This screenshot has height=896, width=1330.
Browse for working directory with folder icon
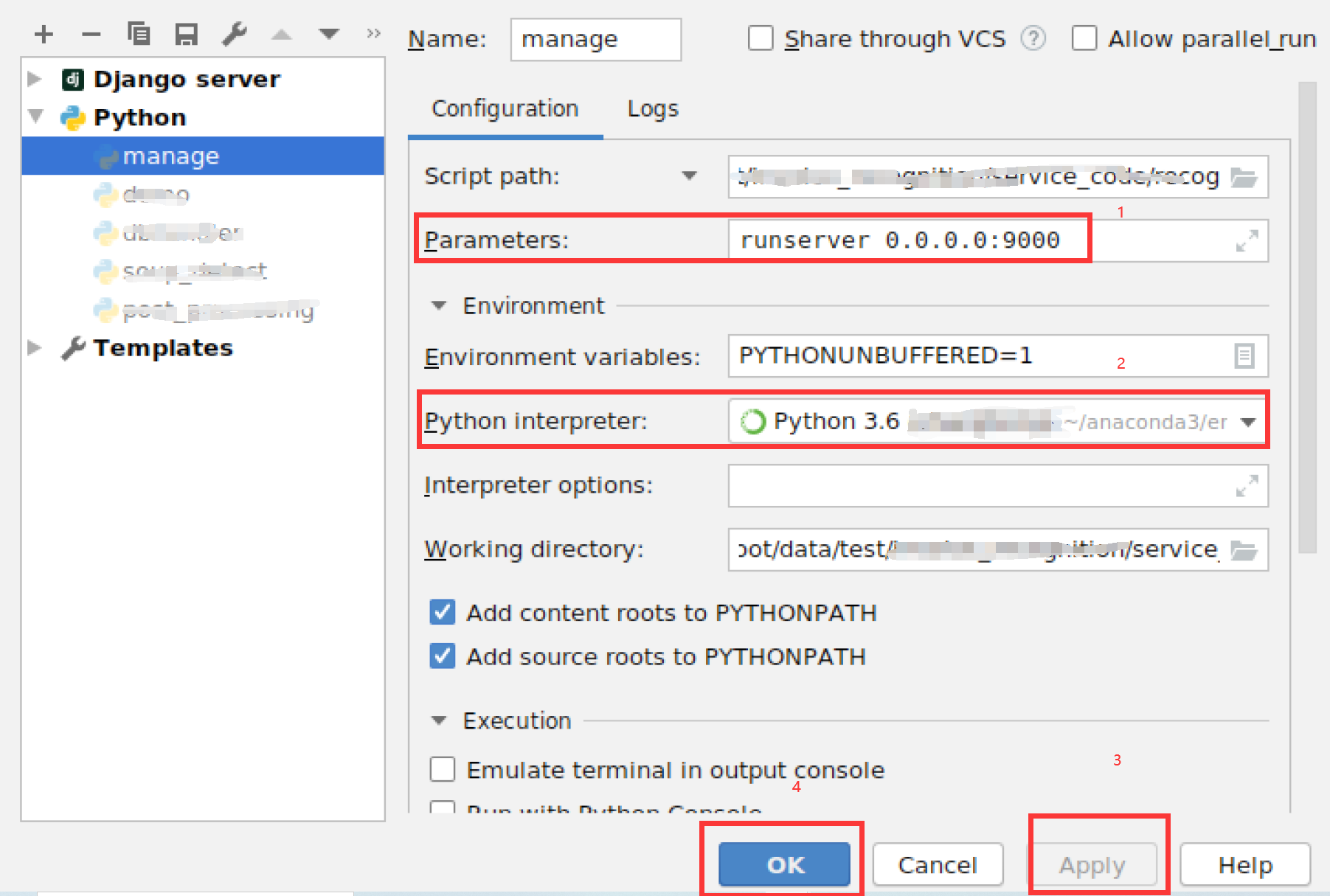pyautogui.click(x=1244, y=550)
